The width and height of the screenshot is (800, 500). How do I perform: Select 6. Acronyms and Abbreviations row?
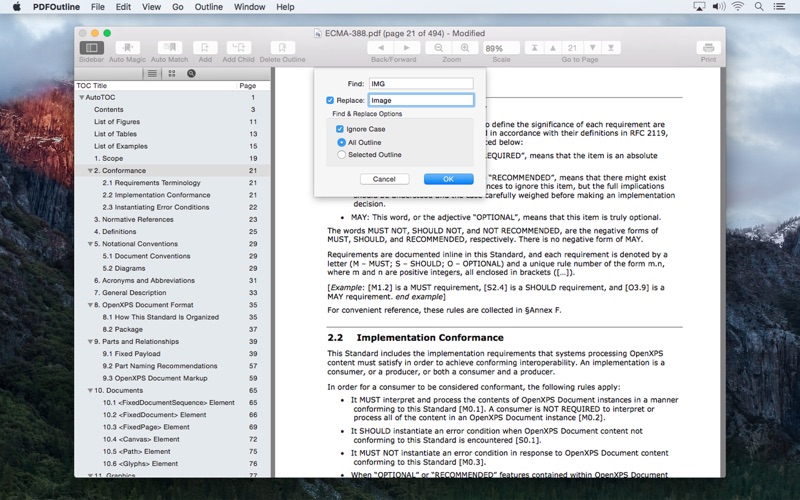(172, 281)
